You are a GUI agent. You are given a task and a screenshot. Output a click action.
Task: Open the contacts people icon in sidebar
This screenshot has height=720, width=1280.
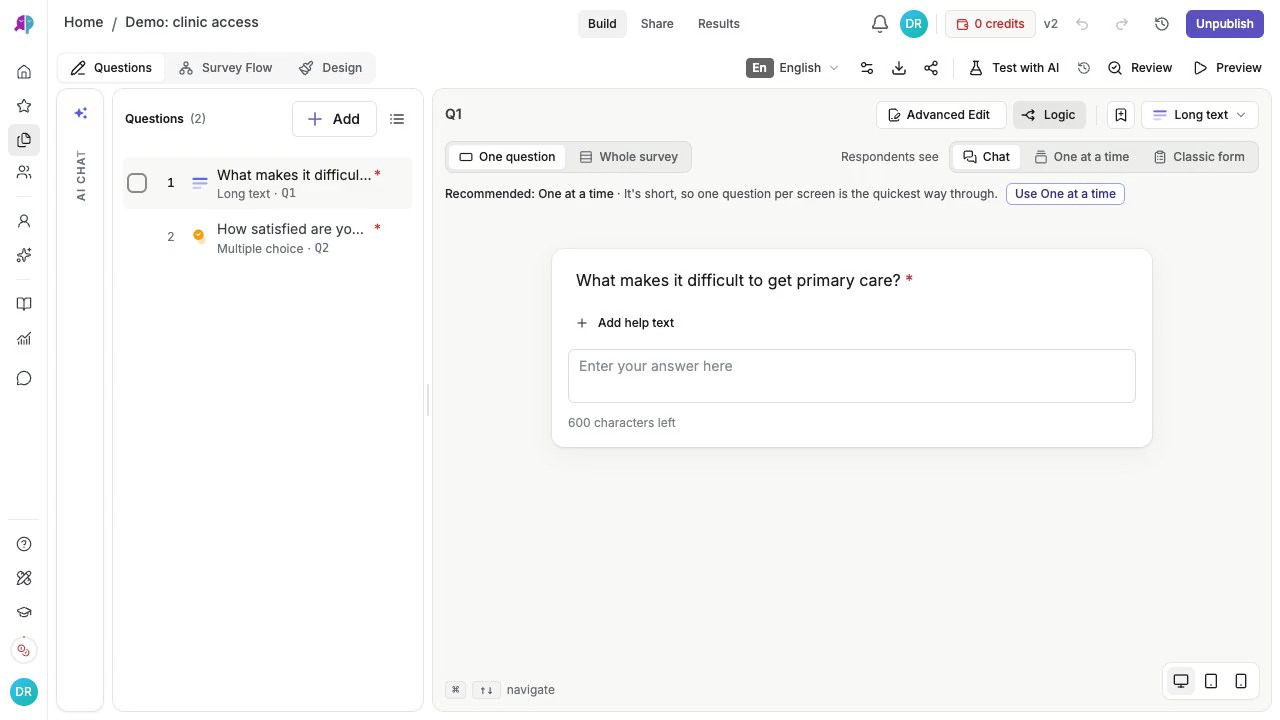coord(24,172)
